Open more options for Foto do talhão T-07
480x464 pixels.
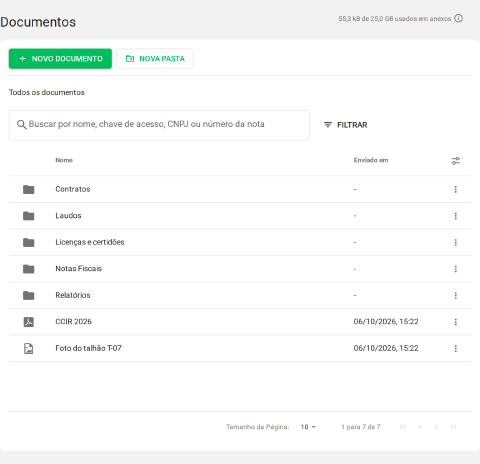[456, 348]
